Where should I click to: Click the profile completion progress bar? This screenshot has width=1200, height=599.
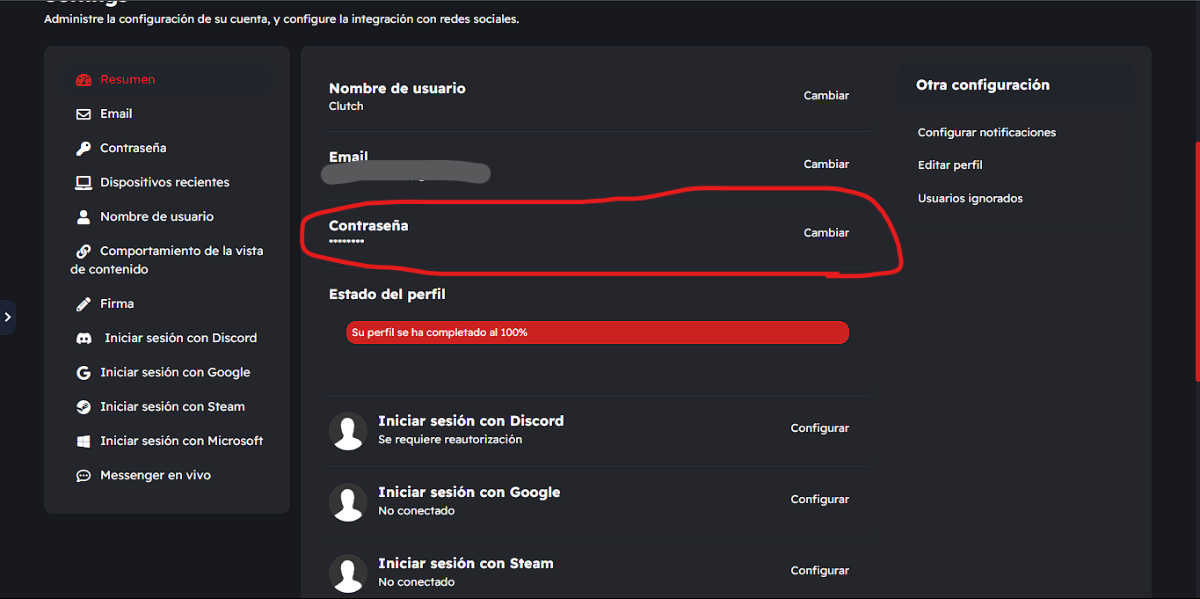pos(598,332)
